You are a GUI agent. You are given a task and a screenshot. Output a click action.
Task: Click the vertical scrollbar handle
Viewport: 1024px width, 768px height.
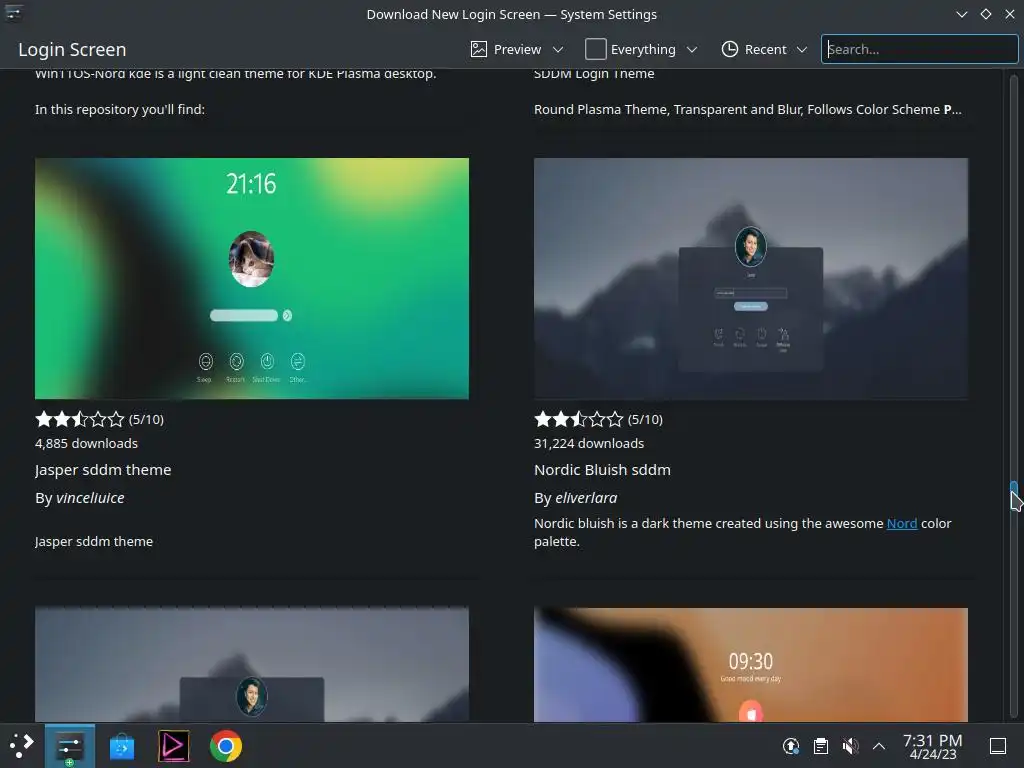click(1014, 496)
